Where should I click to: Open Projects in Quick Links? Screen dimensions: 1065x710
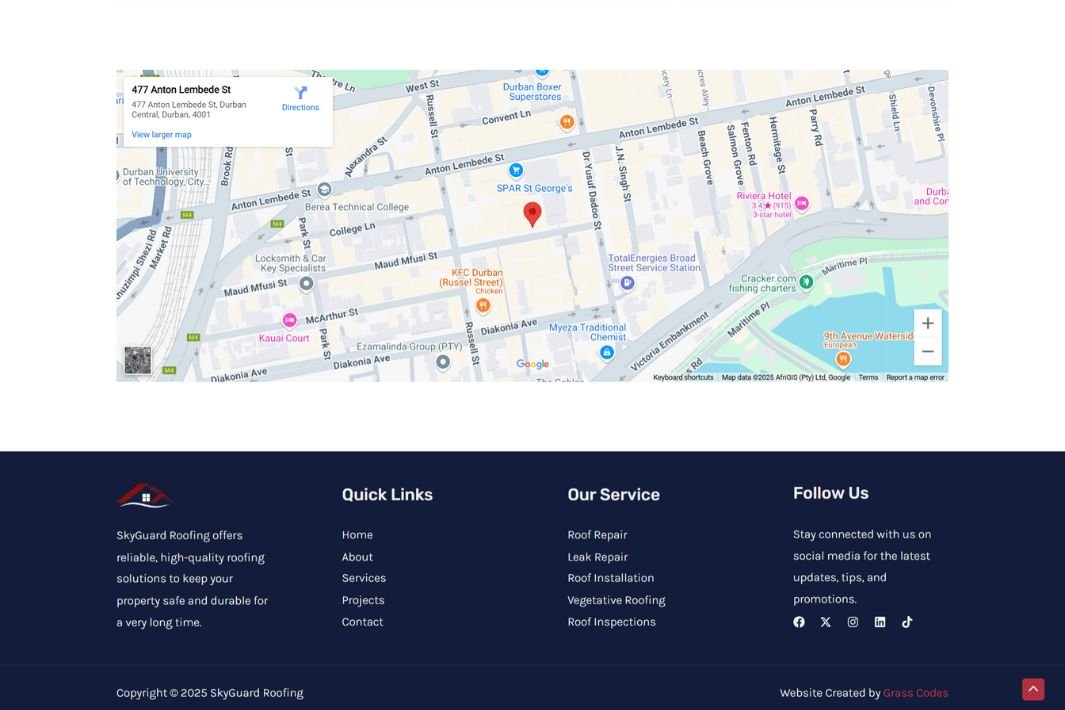click(363, 600)
